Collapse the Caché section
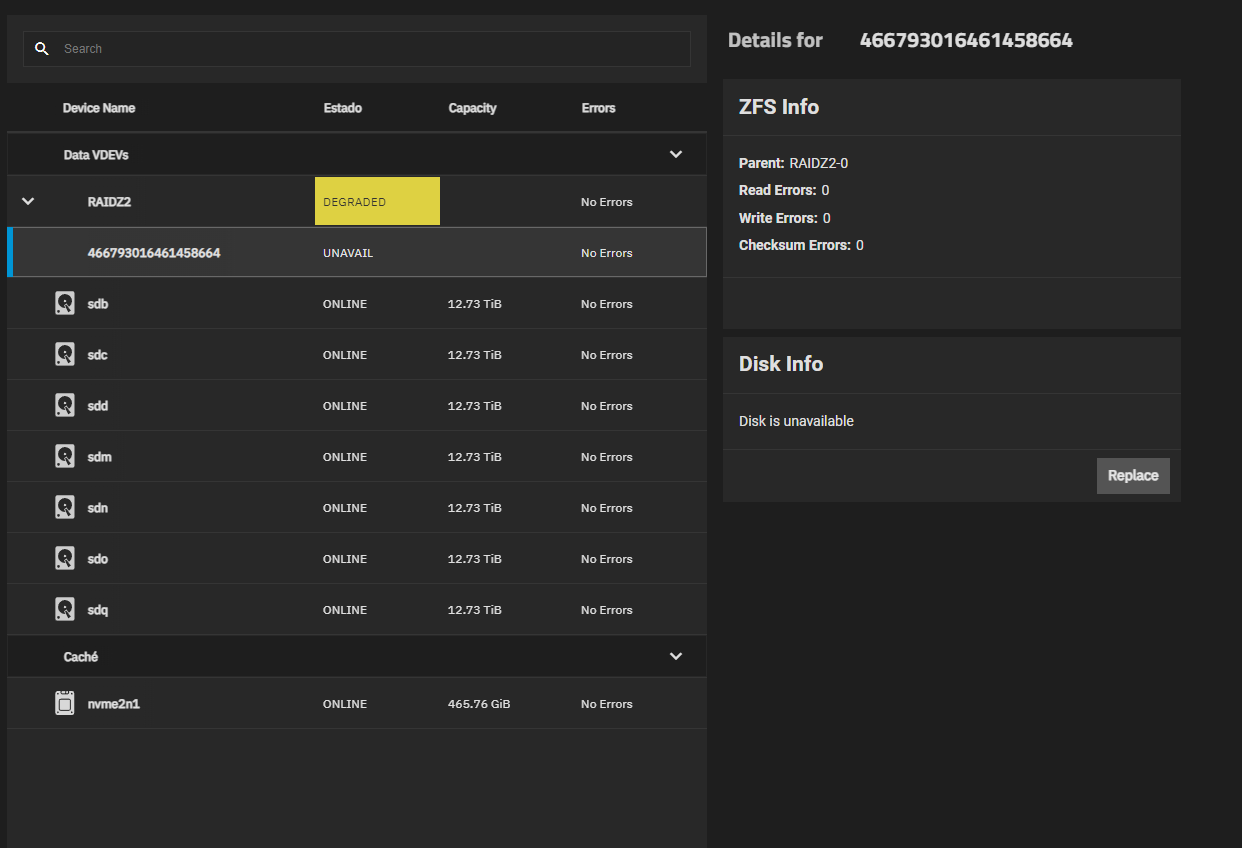The width and height of the screenshot is (1242, 848). [676, 656]
